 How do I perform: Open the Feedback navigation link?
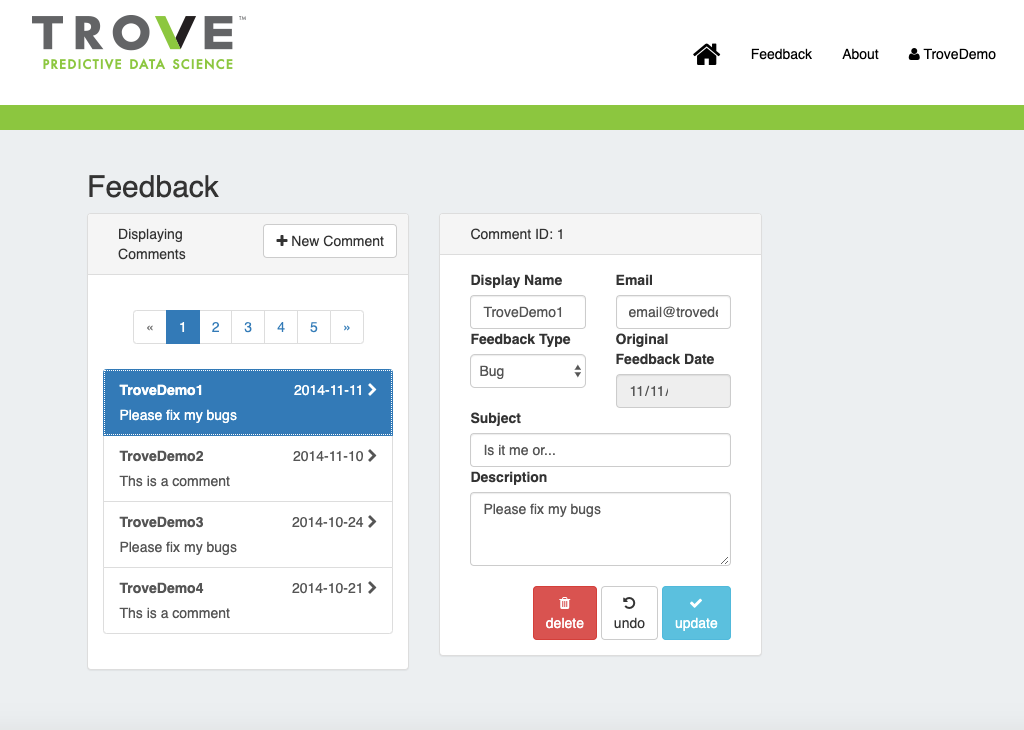click(x=781, y=54)
